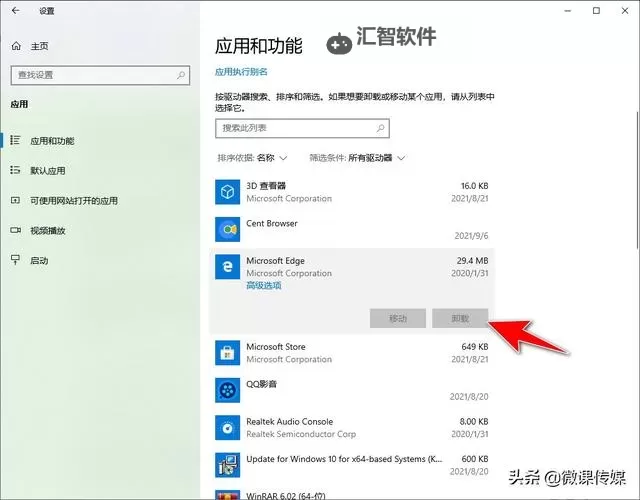640x500 pixels.
Task: Click Realtek Semiconductor Corp publisher text
Action: [x=301, y=434]
